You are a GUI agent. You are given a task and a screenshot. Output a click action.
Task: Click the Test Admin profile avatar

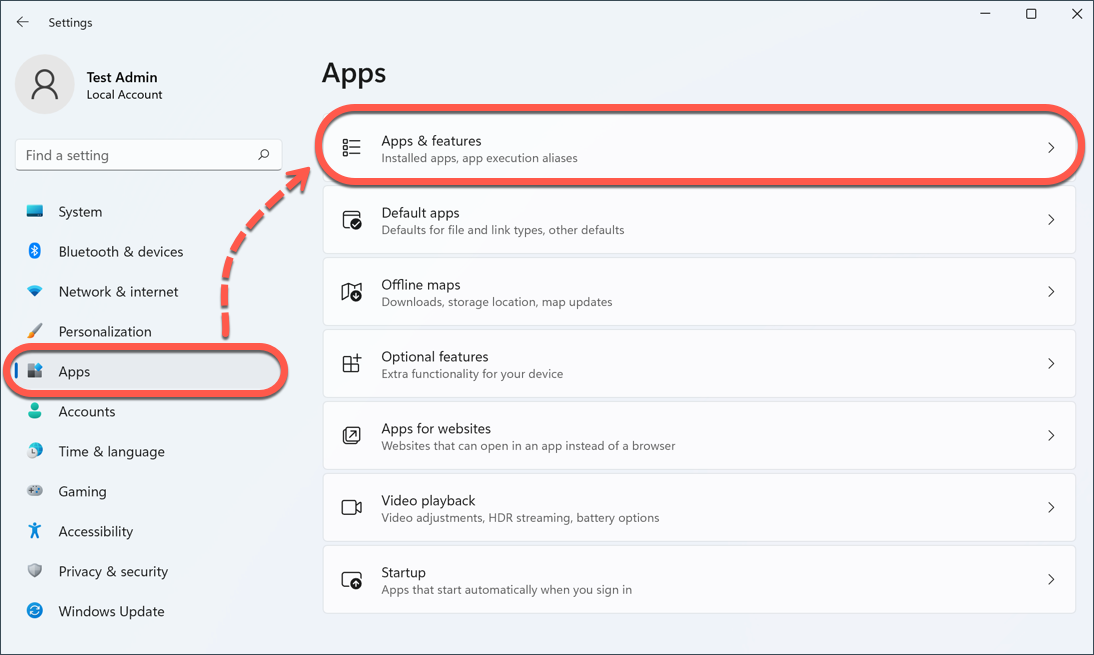(45, 84)
